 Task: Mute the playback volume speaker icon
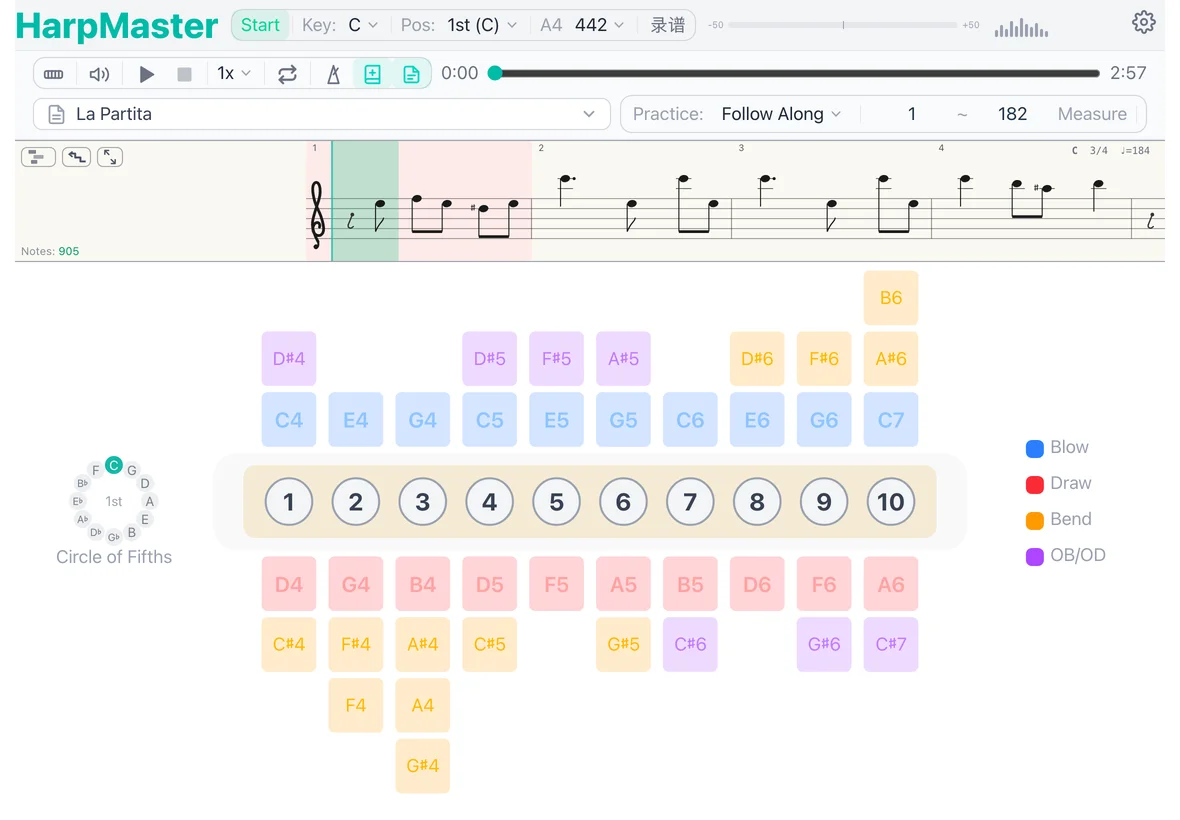click(x=100, y=73)
